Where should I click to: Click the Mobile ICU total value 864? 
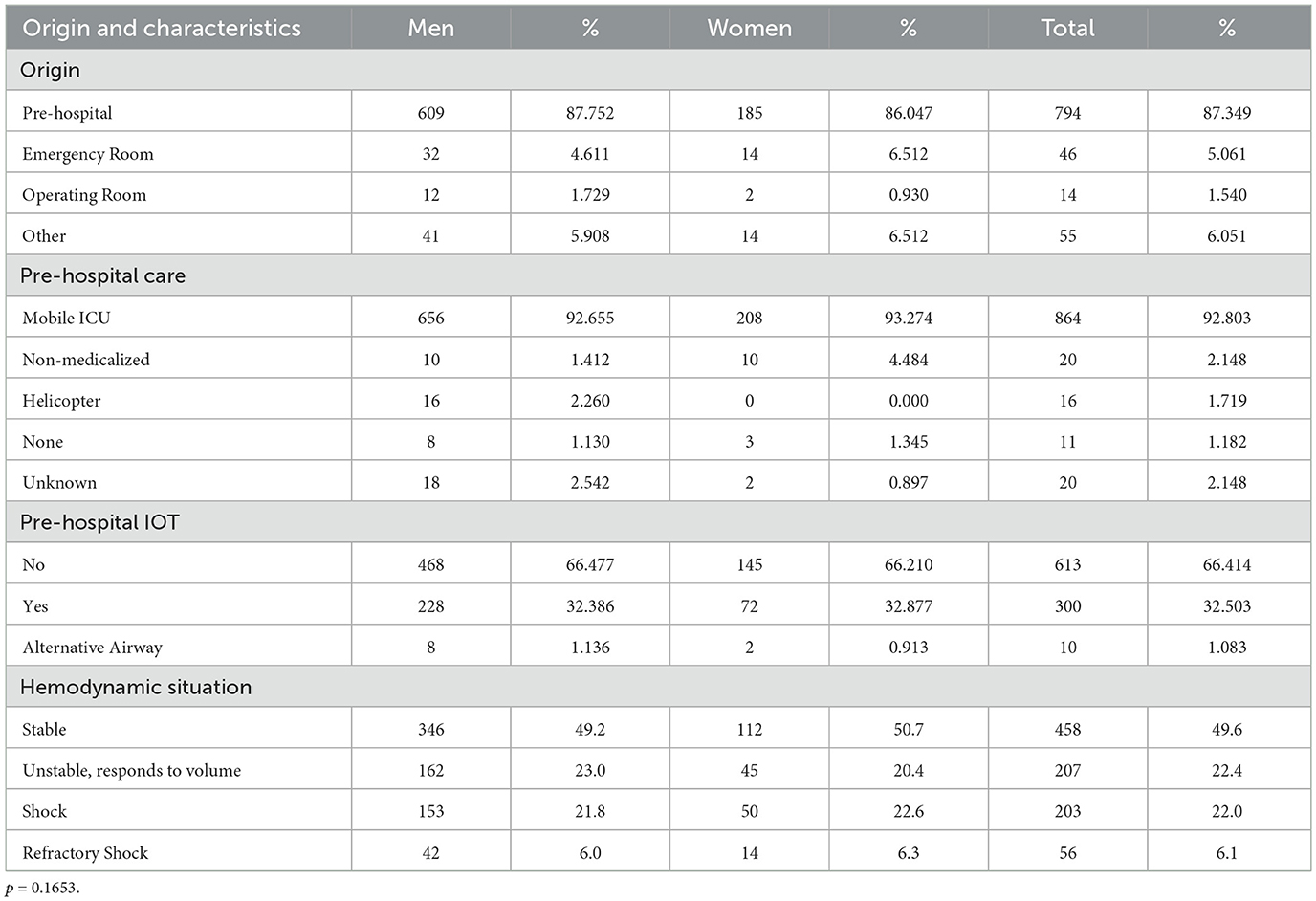pos(1067,318)
